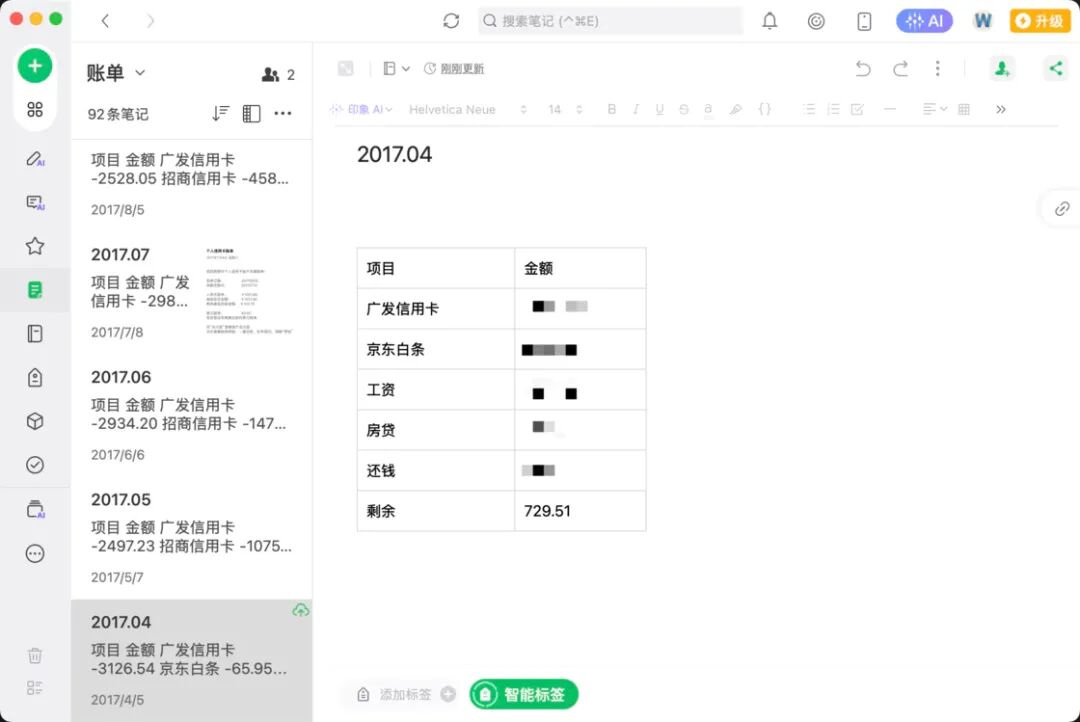Click the mobile device icon in top bar

click(x=864, y=21)
